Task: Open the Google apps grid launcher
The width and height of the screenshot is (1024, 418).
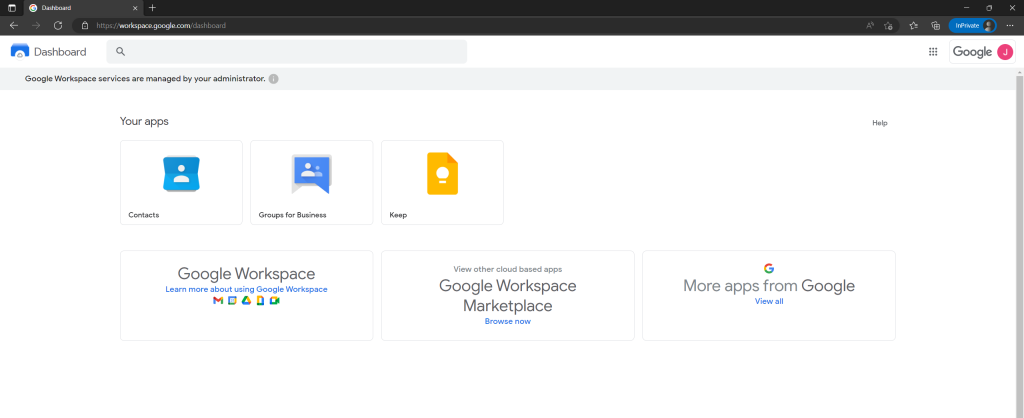Action: [933, 52]
